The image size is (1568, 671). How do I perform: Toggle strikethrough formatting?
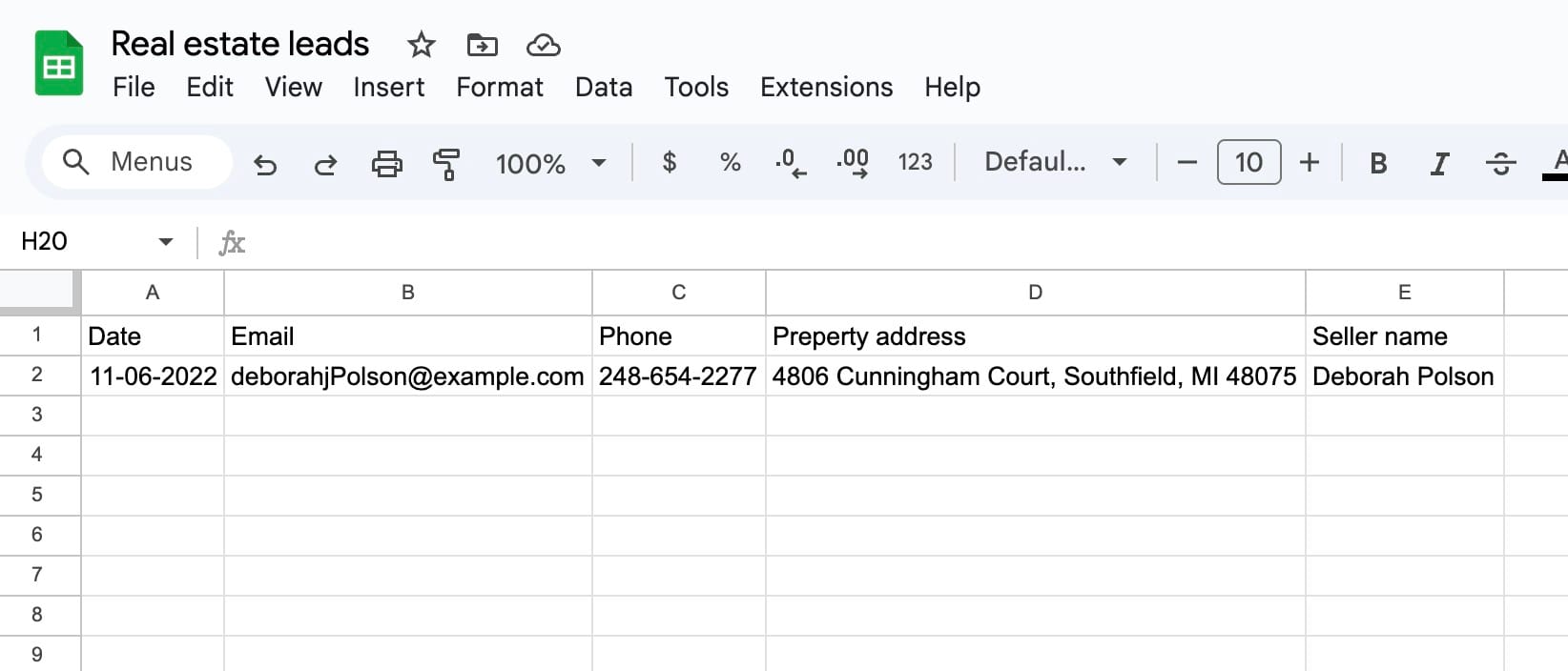click(1499, 164)
